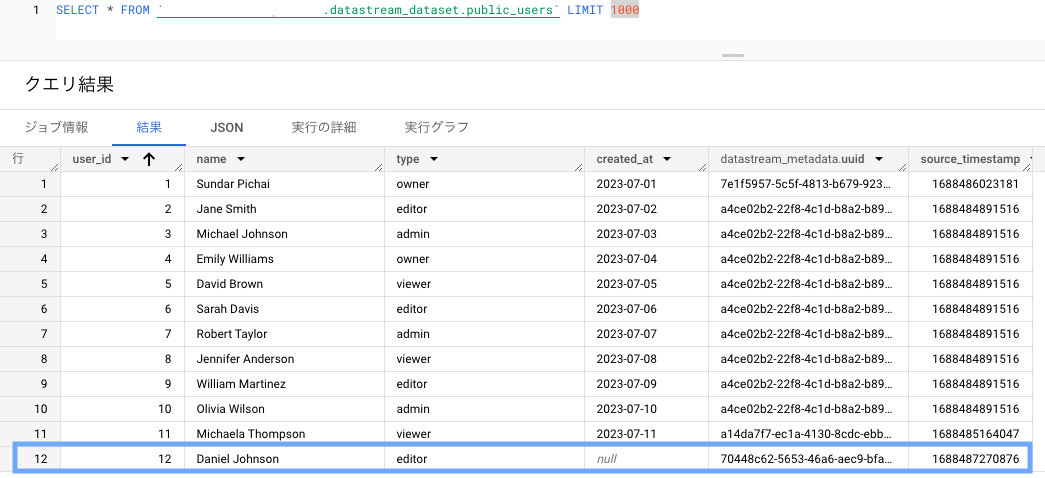Click the resize handle of created_at column

pyautogui.click(x=702, y=167)
